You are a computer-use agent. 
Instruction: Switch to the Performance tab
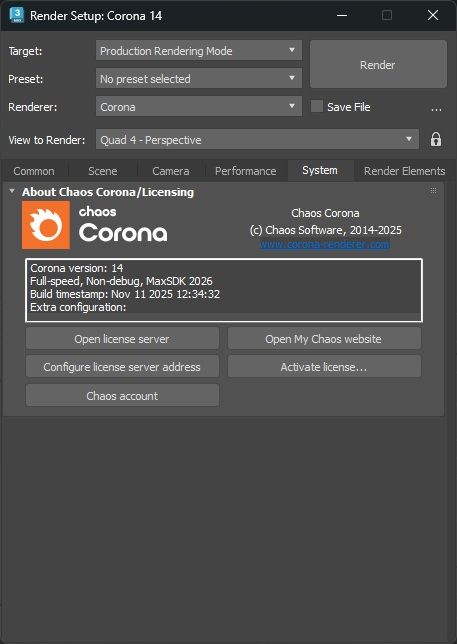246,171
